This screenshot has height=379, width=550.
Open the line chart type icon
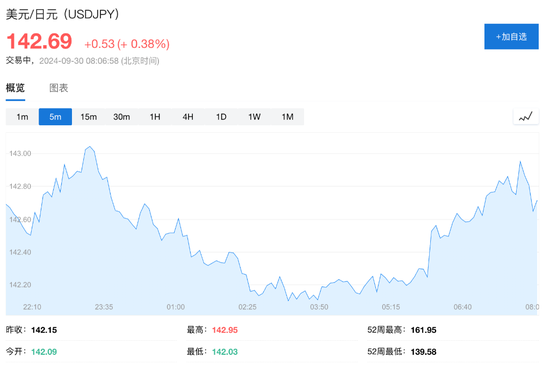point(525,117)
